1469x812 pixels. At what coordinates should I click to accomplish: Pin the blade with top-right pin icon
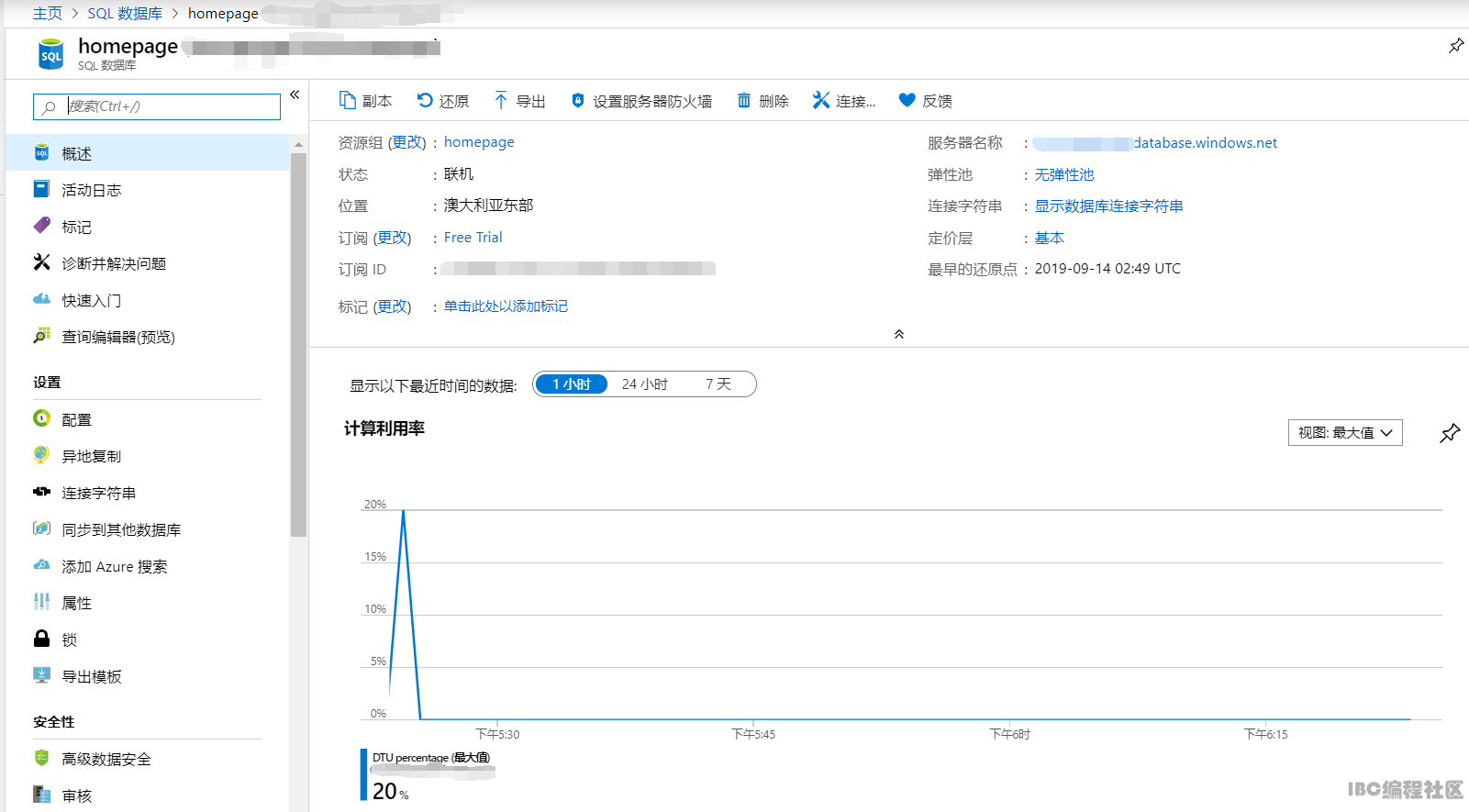click(x=1456, y=45)
